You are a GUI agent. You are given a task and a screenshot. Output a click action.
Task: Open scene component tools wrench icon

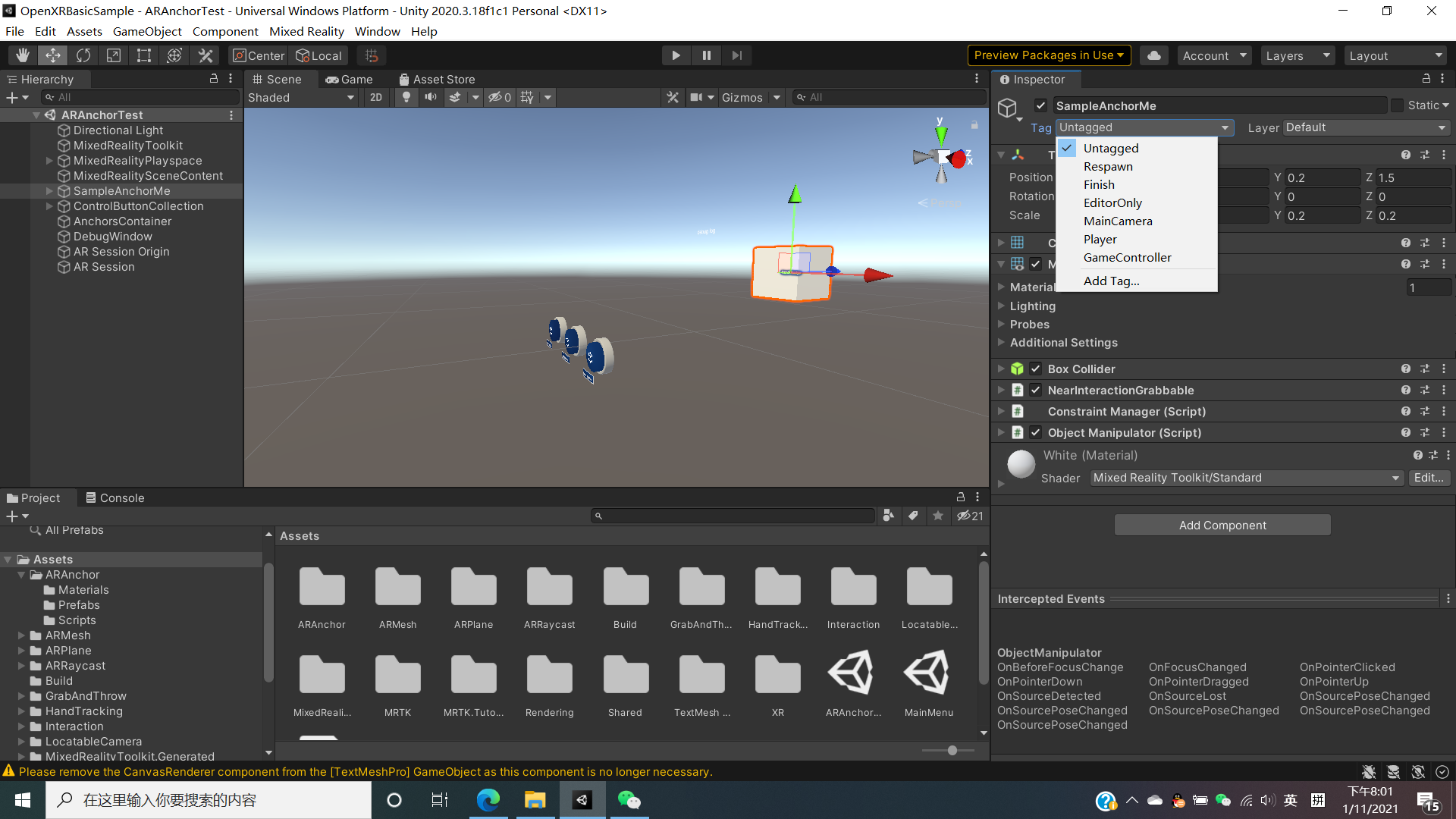tap(673, 97)
